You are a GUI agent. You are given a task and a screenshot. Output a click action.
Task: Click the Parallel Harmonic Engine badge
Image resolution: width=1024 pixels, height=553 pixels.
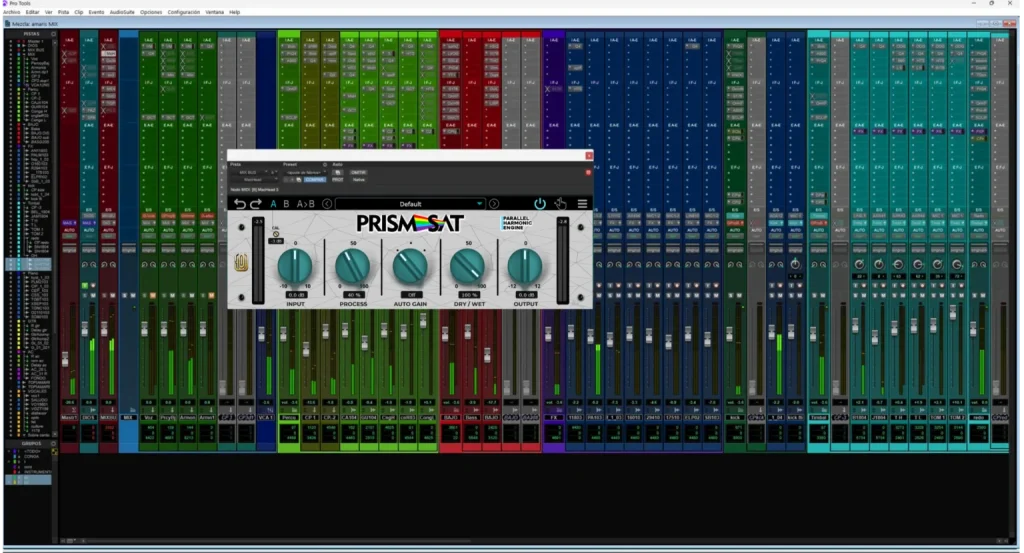click(517, 223)
